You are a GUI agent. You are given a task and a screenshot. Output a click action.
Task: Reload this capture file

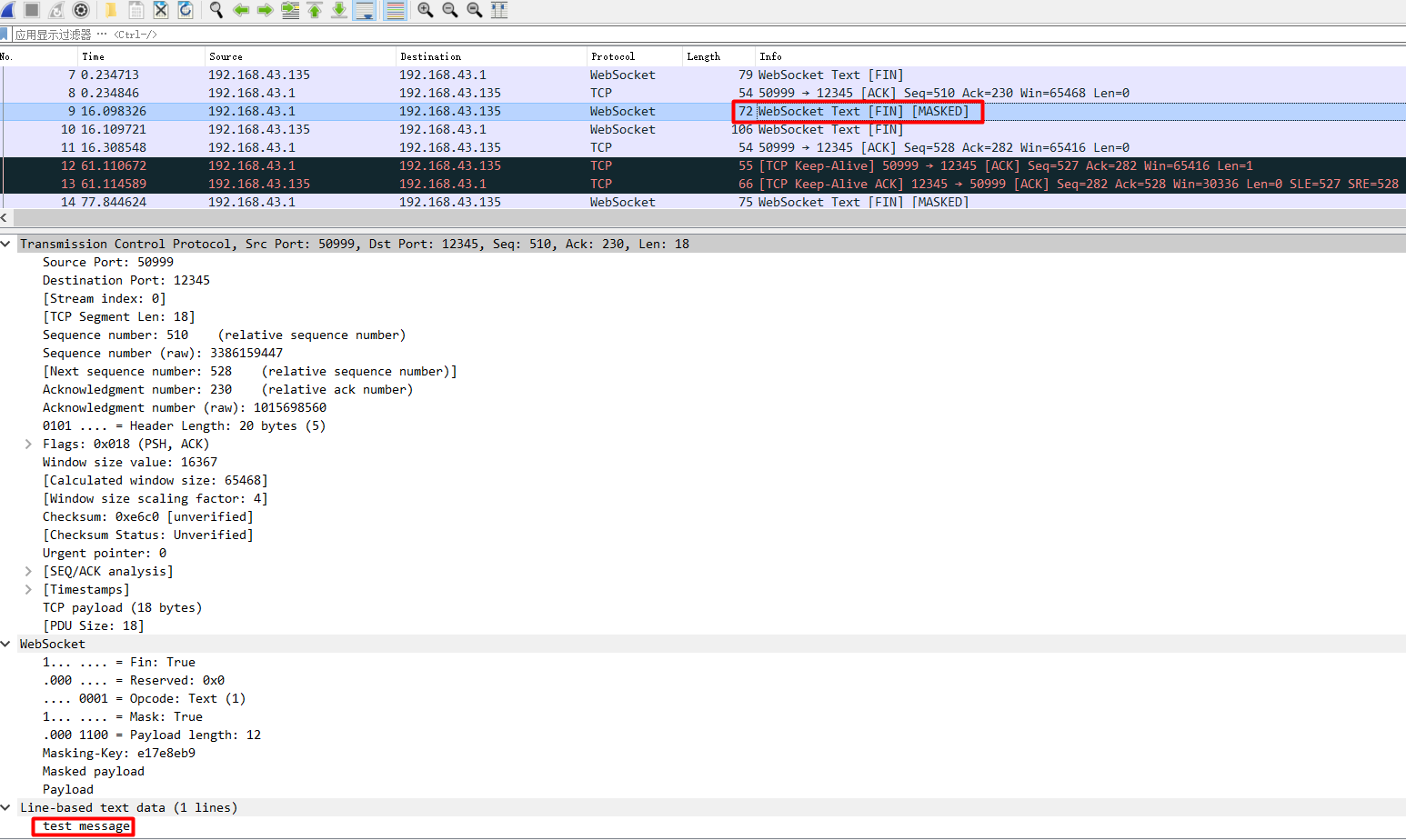187,10
